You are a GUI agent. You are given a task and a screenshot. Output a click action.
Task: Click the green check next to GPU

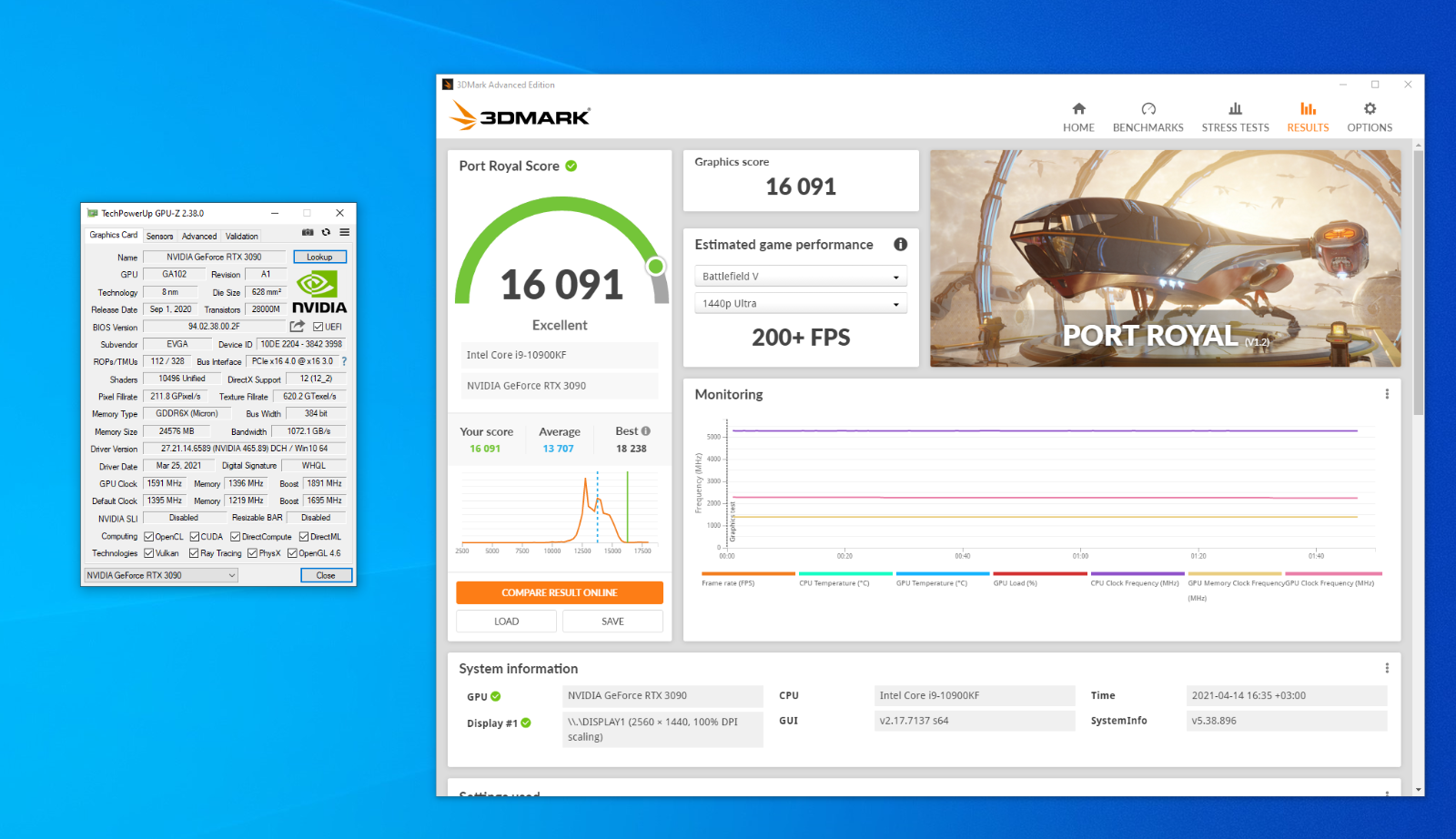(496, 696)
